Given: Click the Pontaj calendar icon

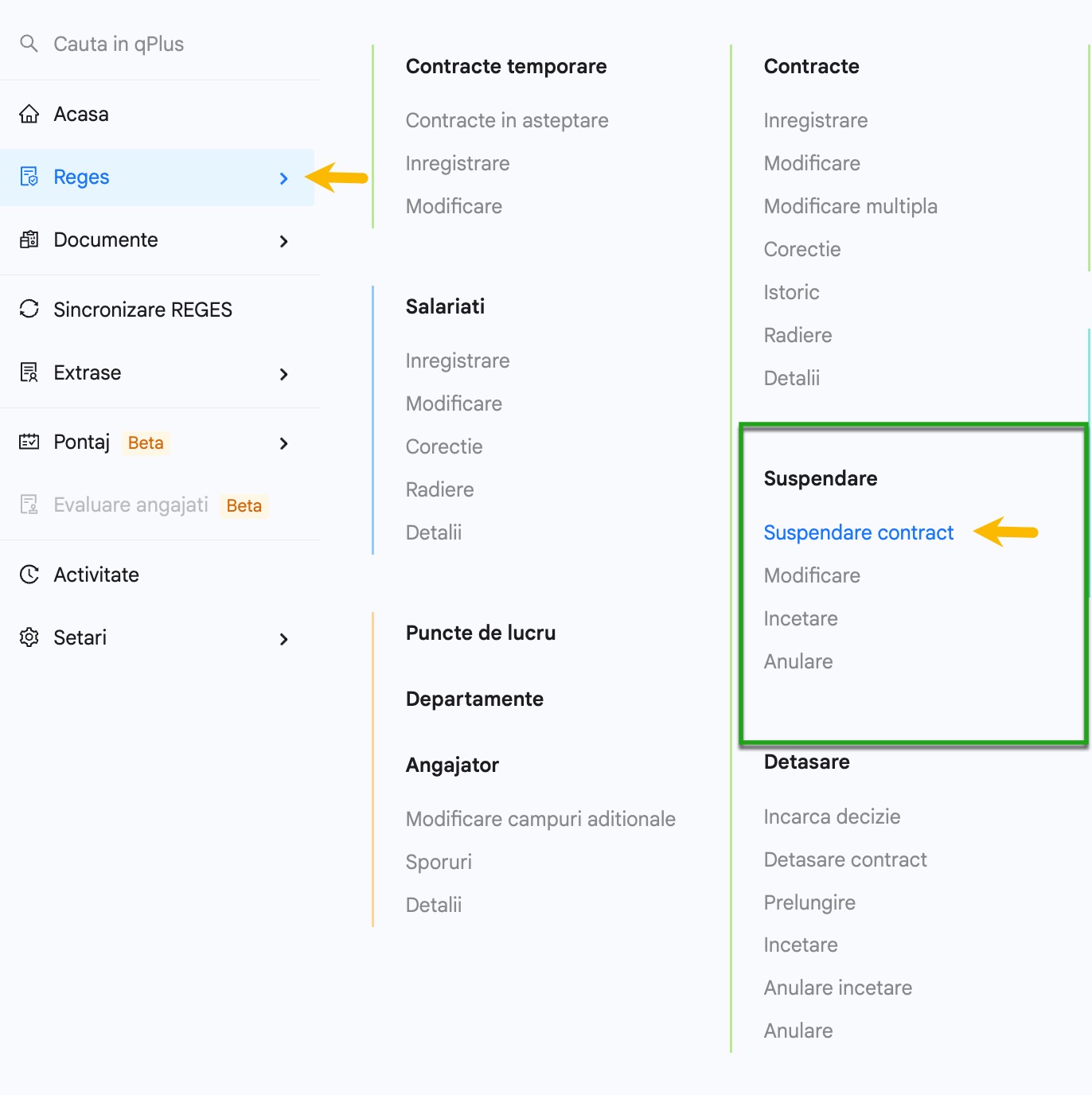Looking at the screenshot, I should 29,442.
